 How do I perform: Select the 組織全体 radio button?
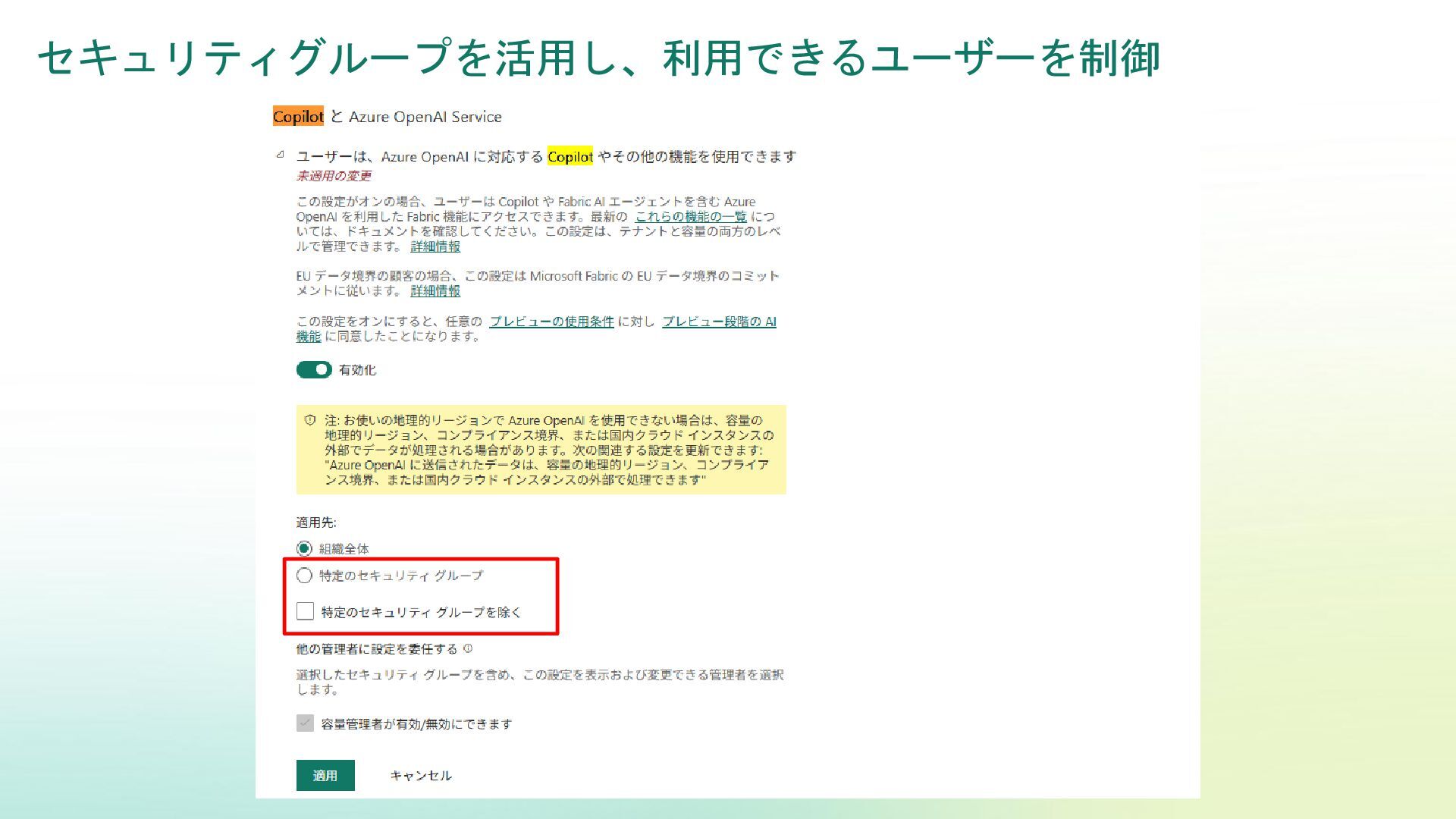(304, 548)
